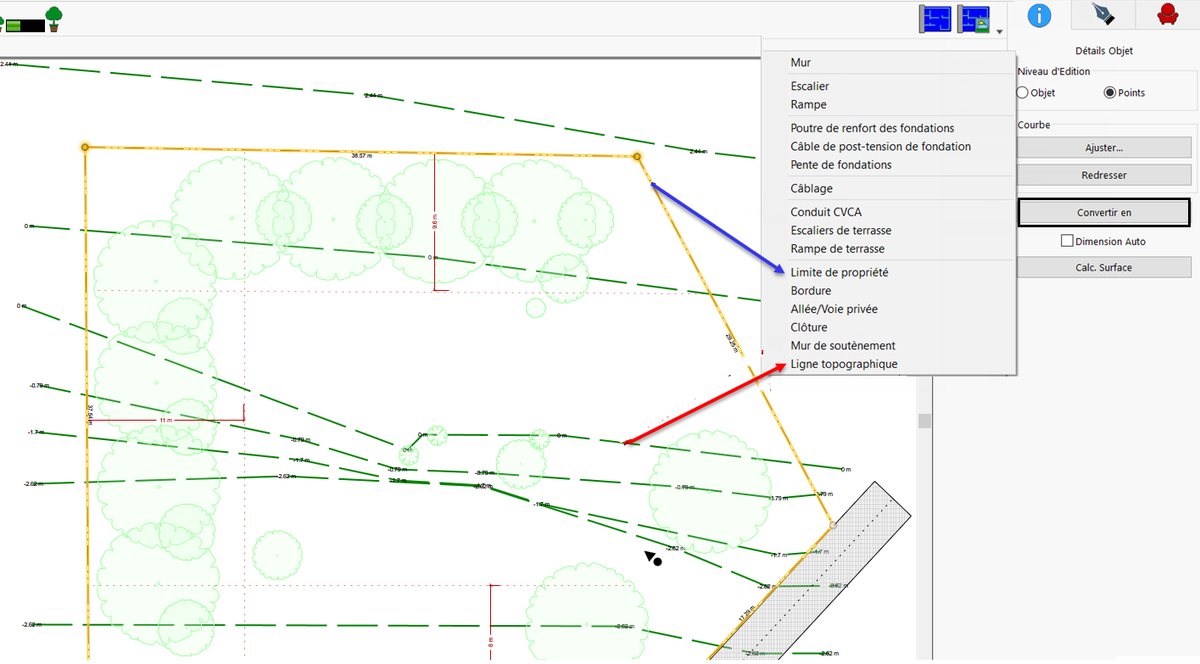Select the Points edit level radio button
The height and width of the screenshot is (664, 1200).
pos(1110,92)
